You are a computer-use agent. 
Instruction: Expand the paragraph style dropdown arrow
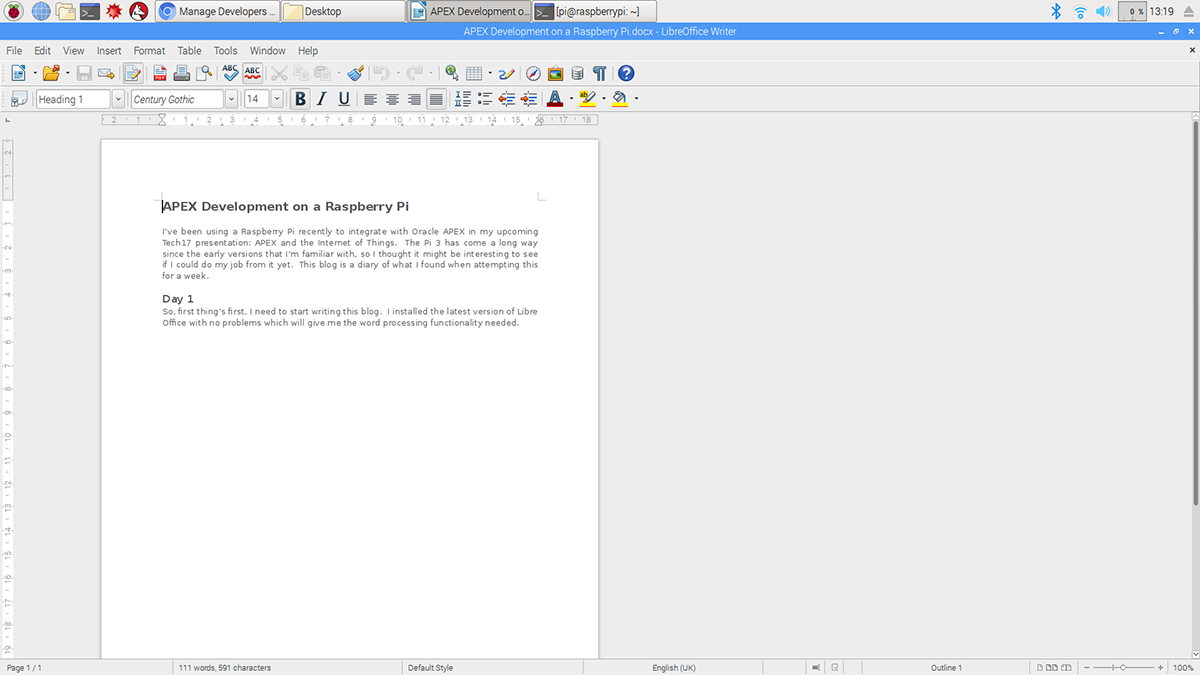point(118,99)
